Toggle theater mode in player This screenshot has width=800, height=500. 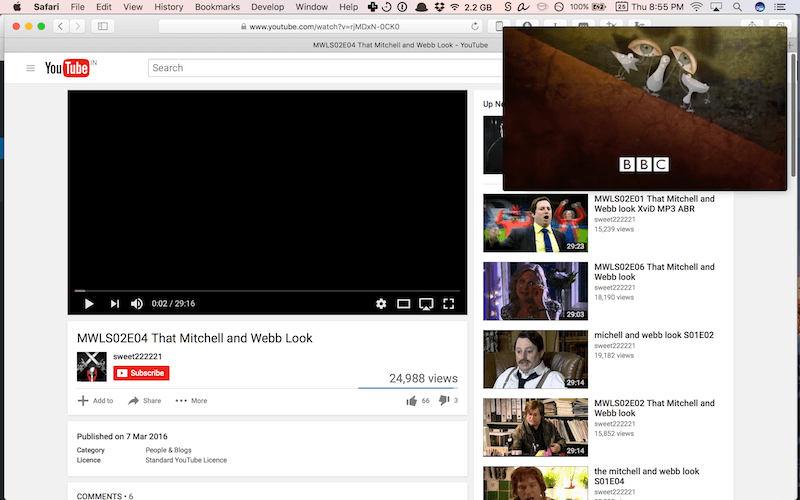point(404,304)
